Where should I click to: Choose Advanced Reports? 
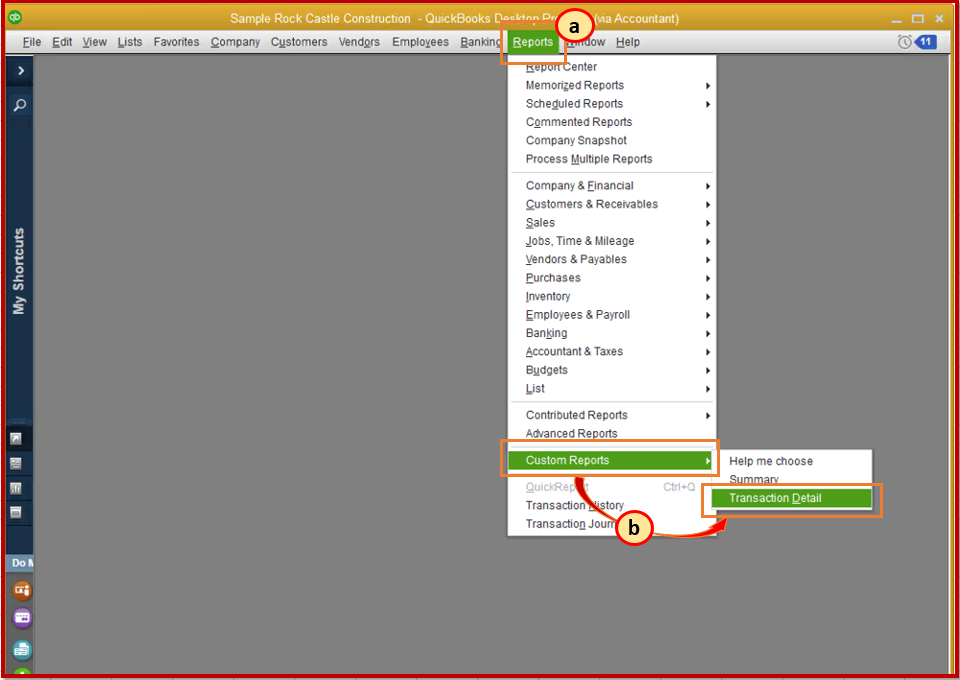coord(612,433)
